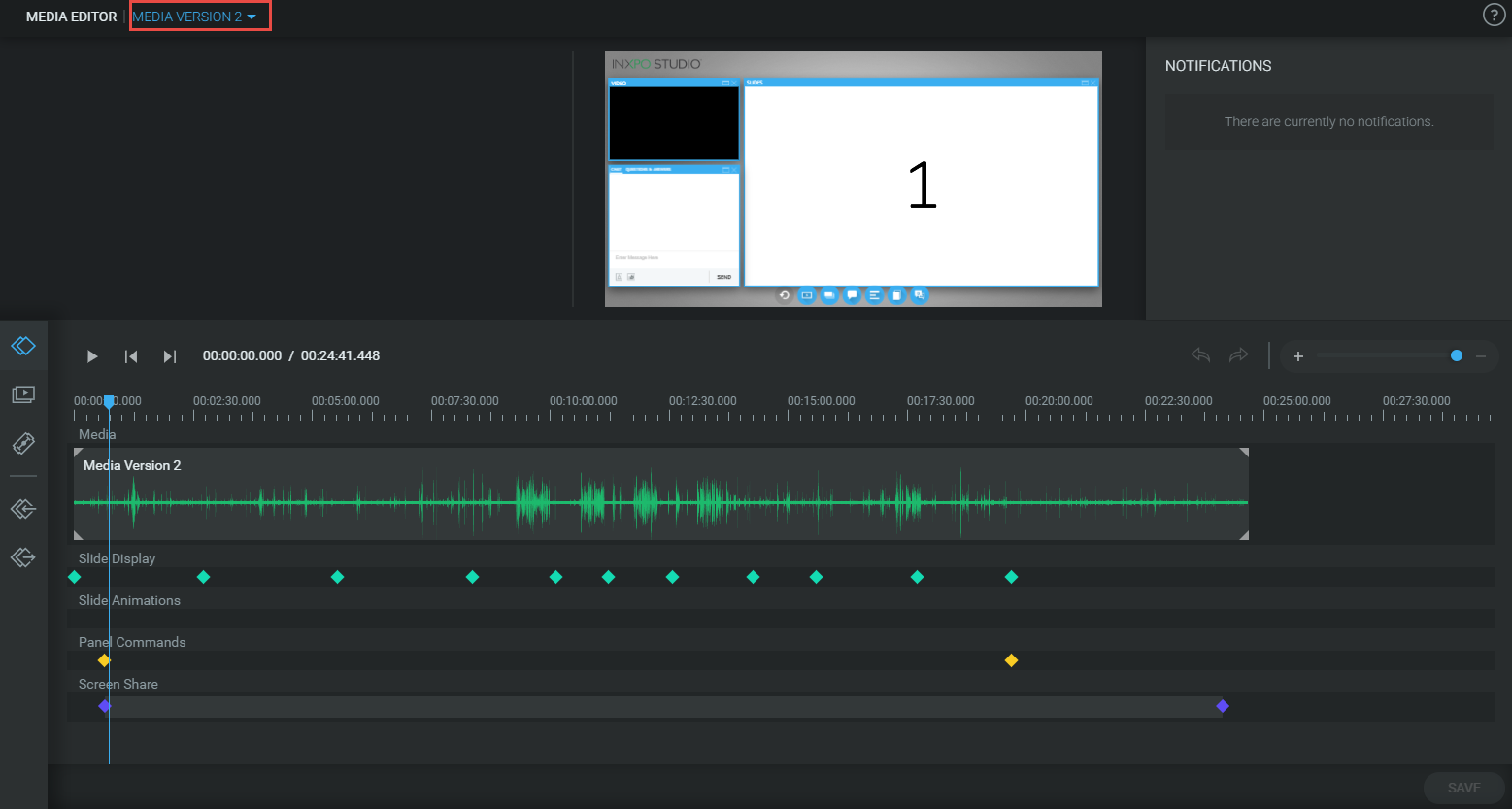The image size is (1512, 809).
Task: Click the import arrow-left sidebar icon
Action: tap(23, 508)
